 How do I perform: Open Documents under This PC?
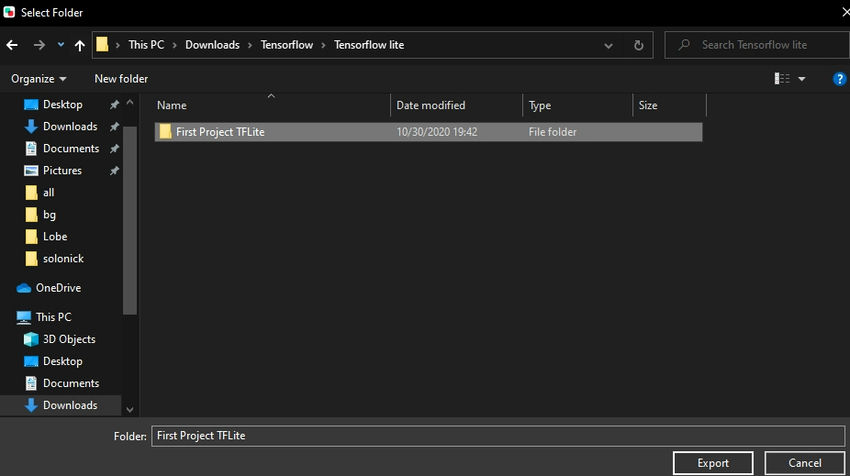(x=71, y=383)
